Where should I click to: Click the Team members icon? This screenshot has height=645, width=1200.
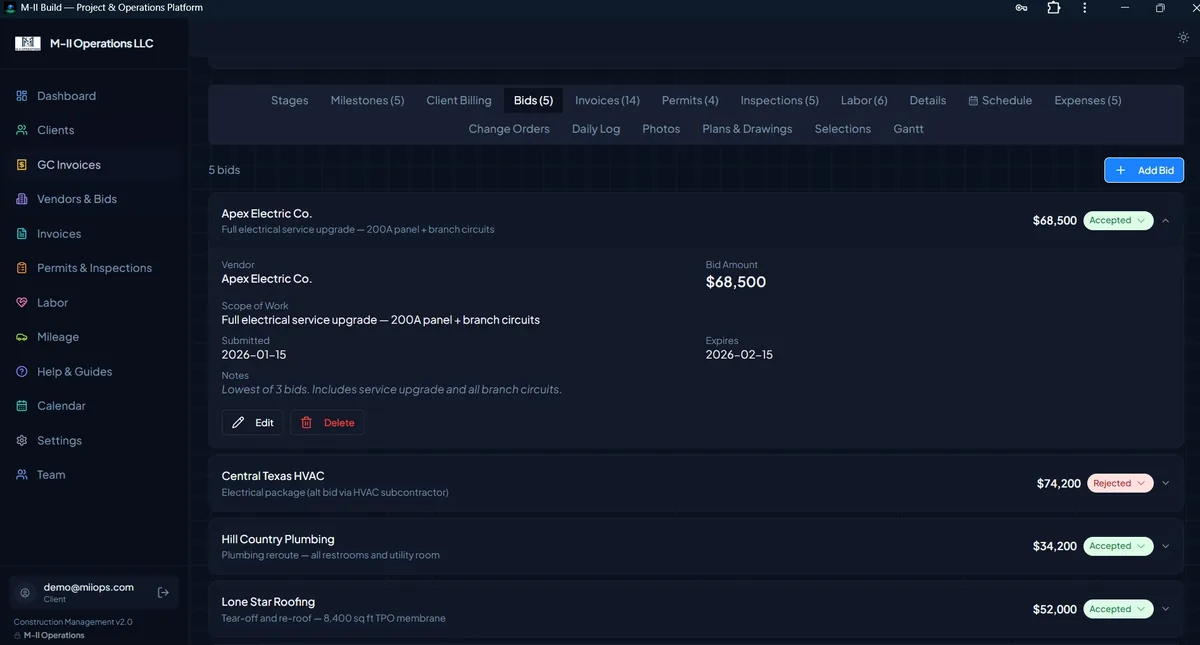click(22, 475)
